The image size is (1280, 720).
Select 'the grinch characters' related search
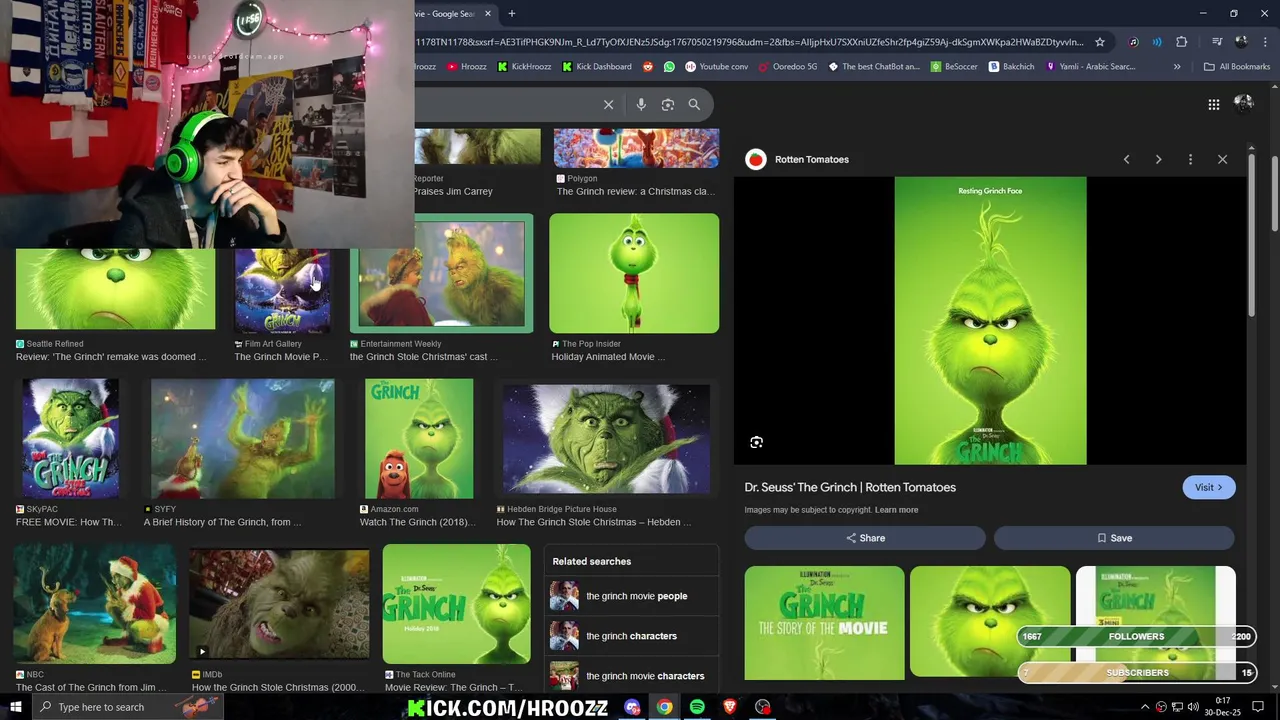pyautogui.click(x=633, y=636)
